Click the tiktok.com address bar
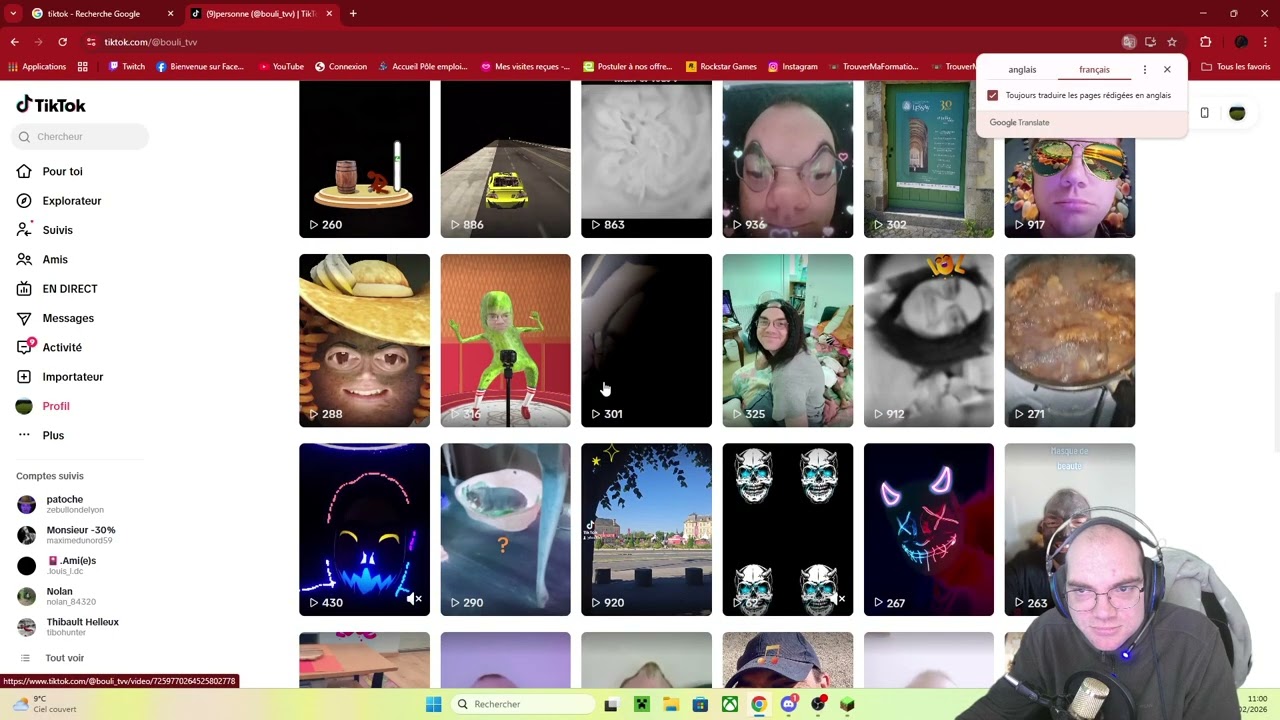The height and width of the screenshot is (720, 1280). (600, 42)
